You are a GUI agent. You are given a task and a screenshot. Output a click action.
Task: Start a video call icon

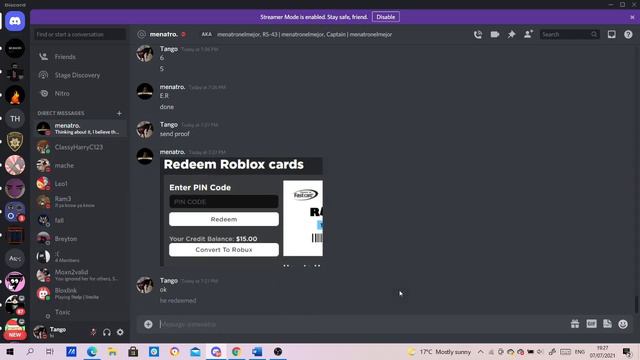click(495, 34)
